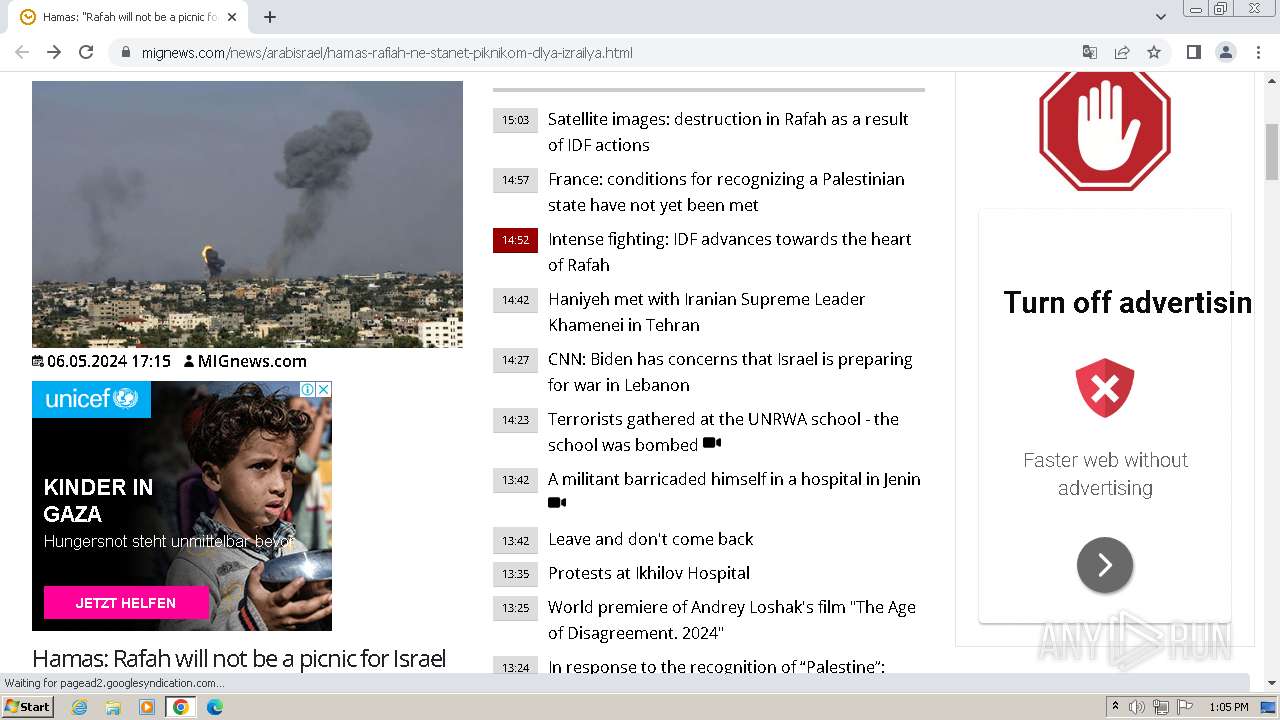Launch Internet Explorer from taskbar

79,707
